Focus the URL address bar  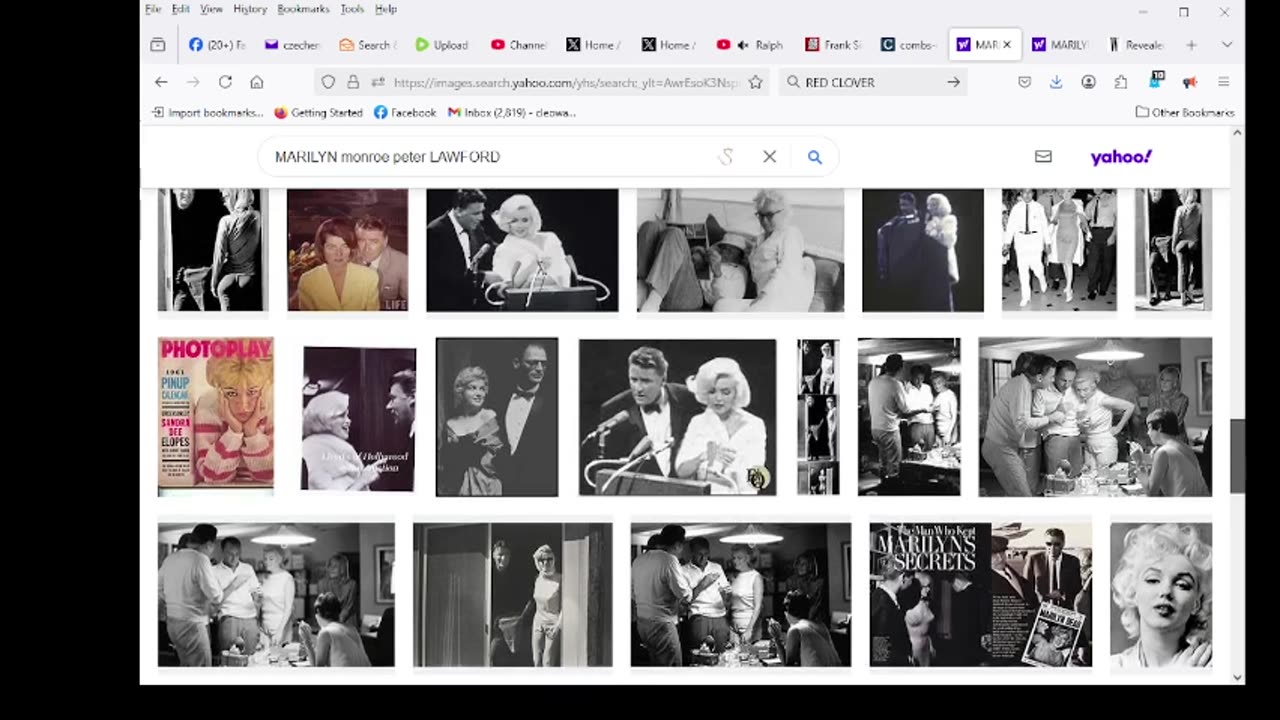click(565, 82)
